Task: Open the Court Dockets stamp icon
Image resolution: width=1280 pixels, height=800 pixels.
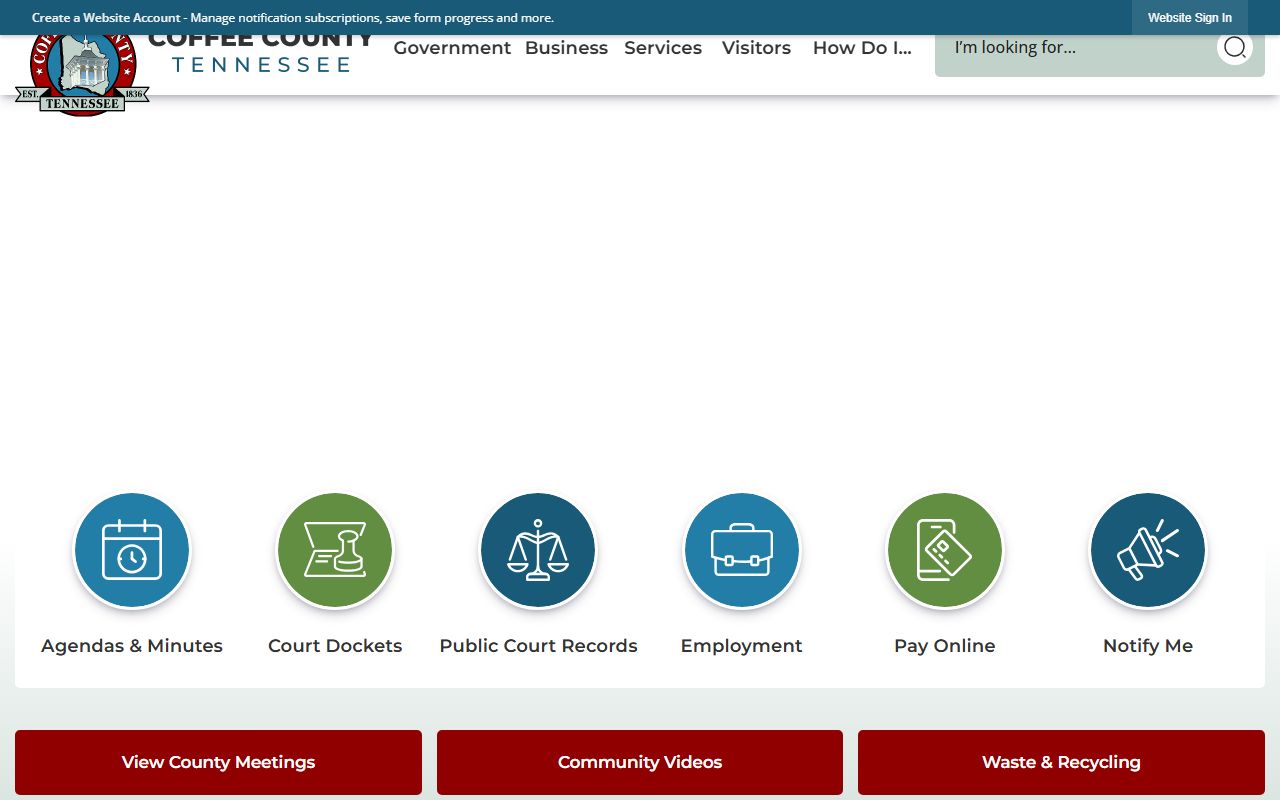Action: (x=335, y=550)
